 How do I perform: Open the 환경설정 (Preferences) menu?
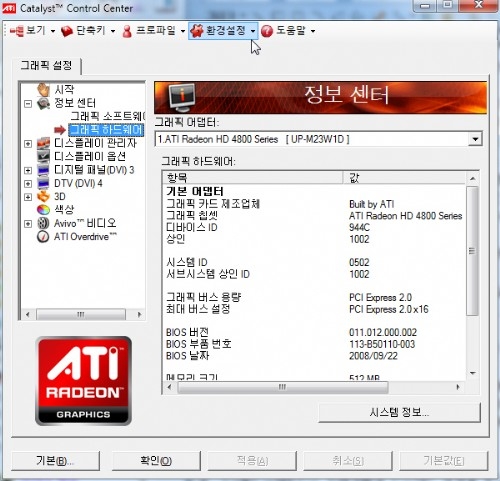tap(223, 31)
